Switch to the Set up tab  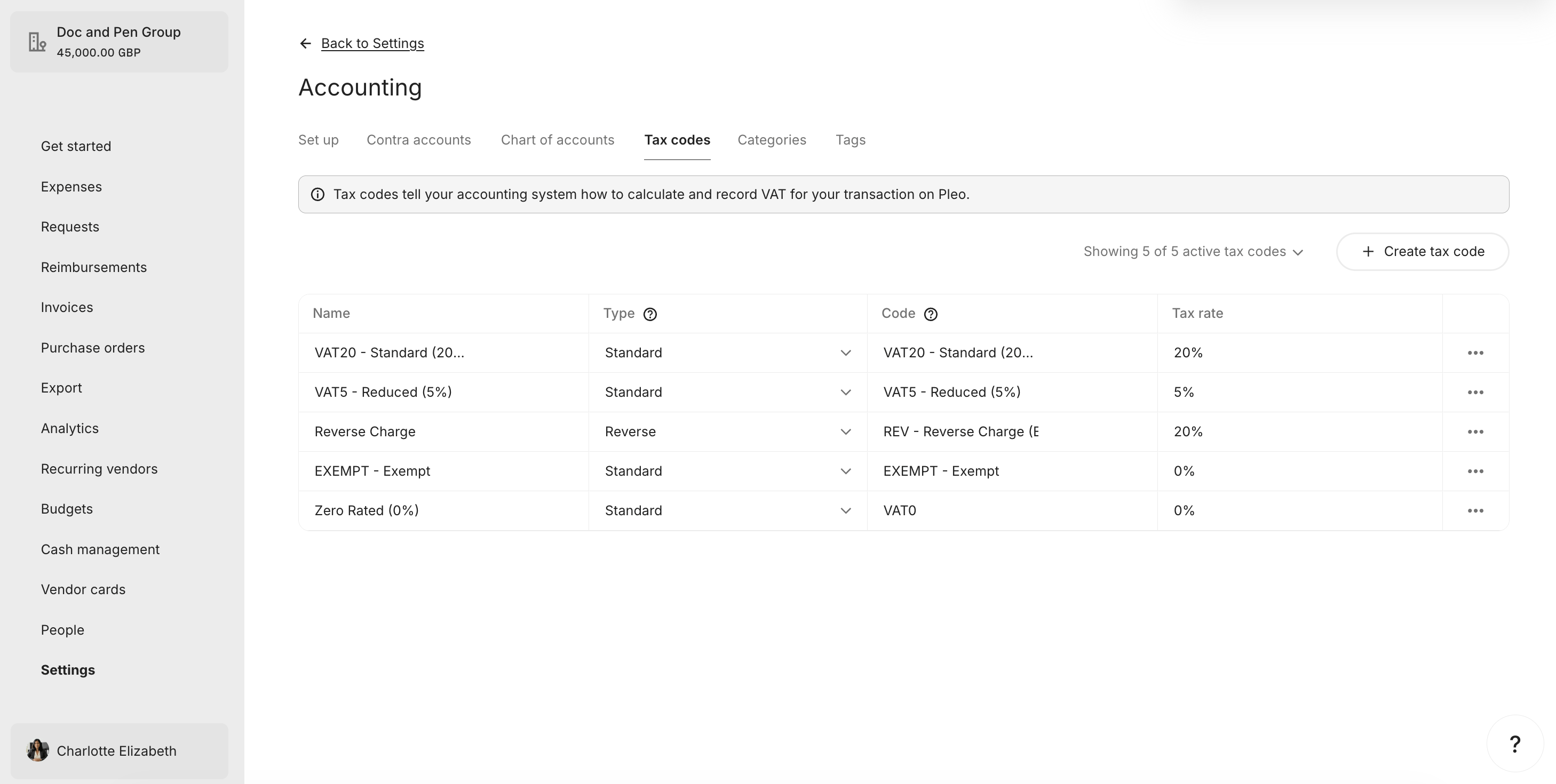pyautogui.click(x=319, y=140)
